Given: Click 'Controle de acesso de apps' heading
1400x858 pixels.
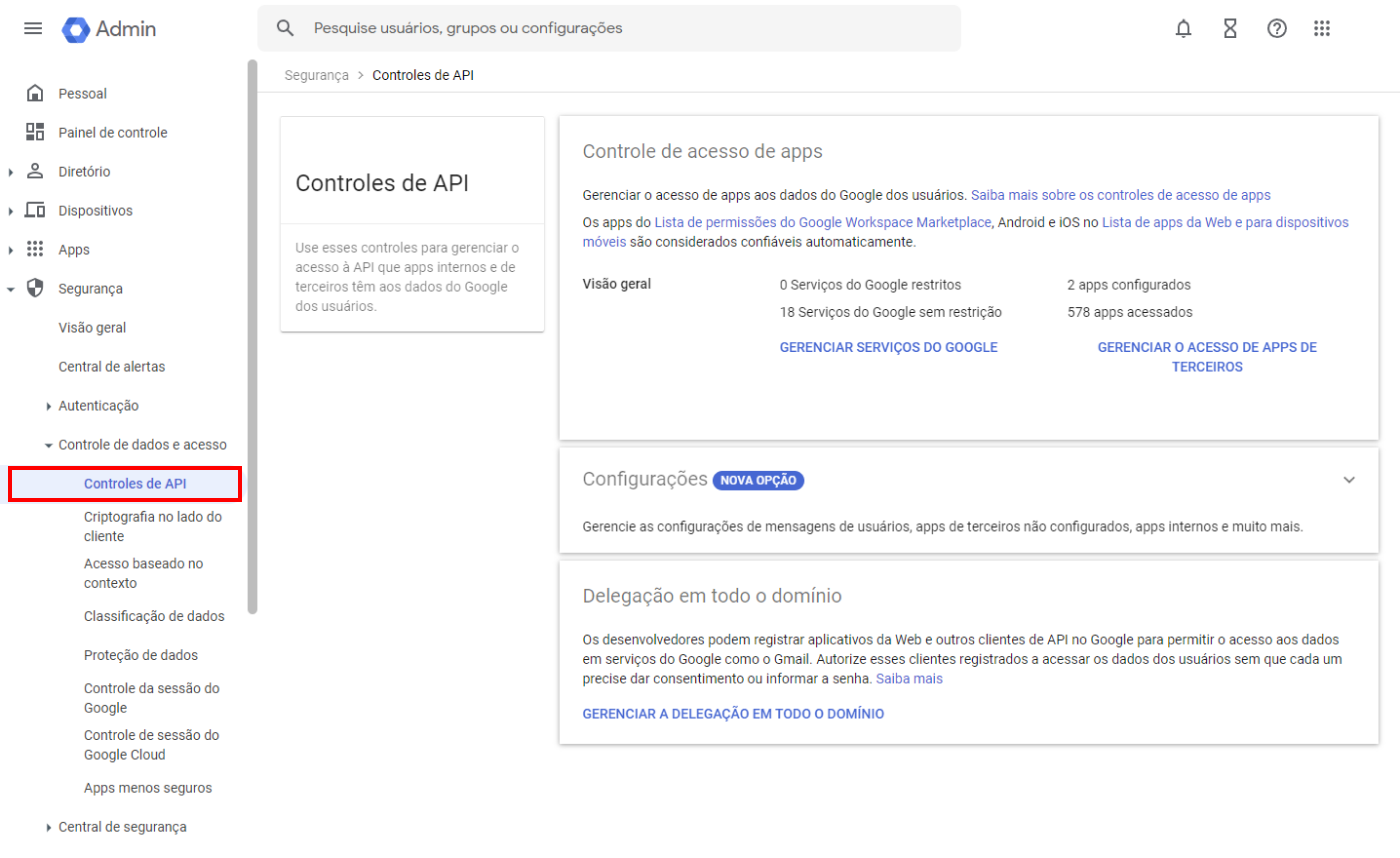Looking at the screenshot, I should tap(702, 152).
